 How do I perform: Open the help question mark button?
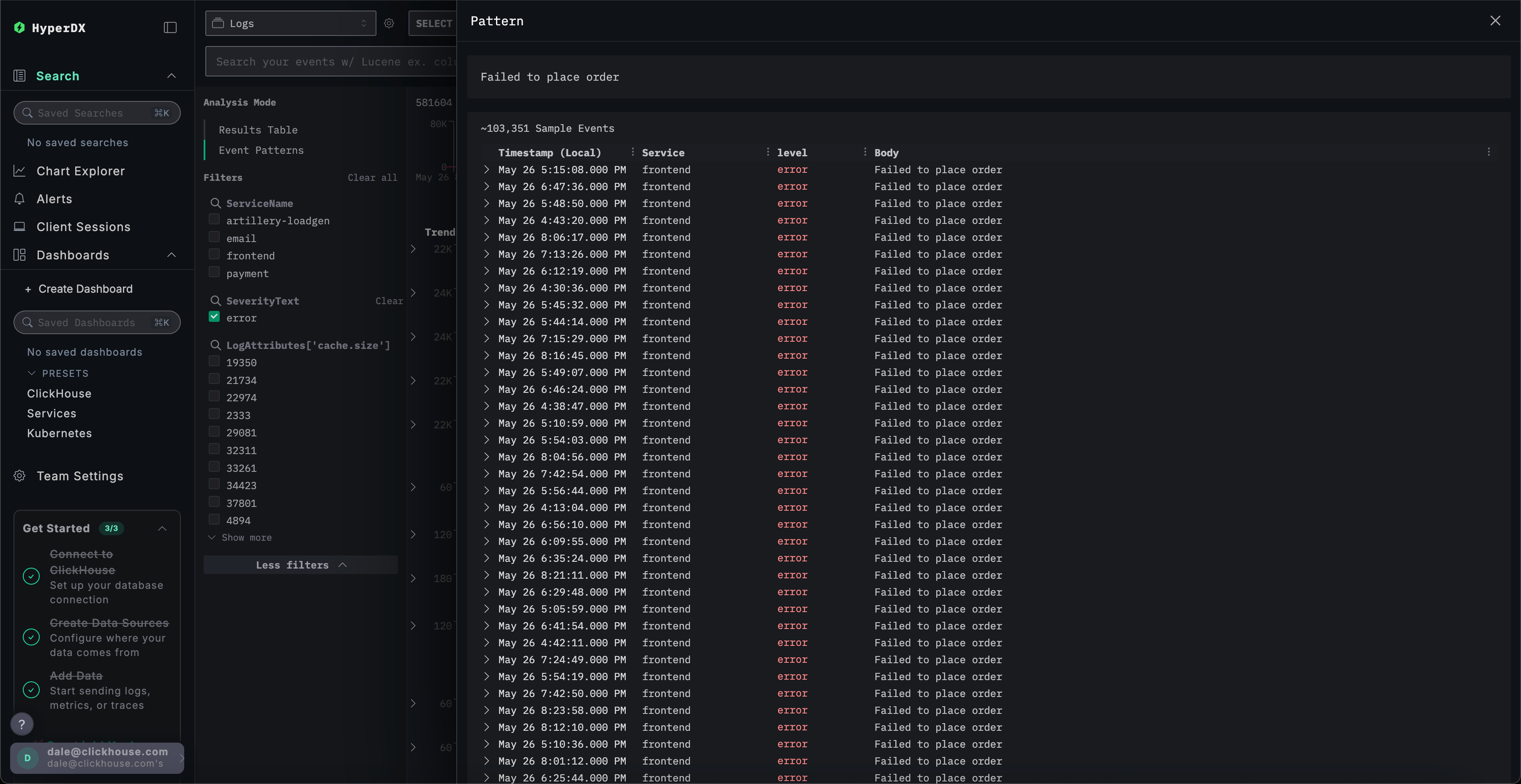[x=22, y=724]
